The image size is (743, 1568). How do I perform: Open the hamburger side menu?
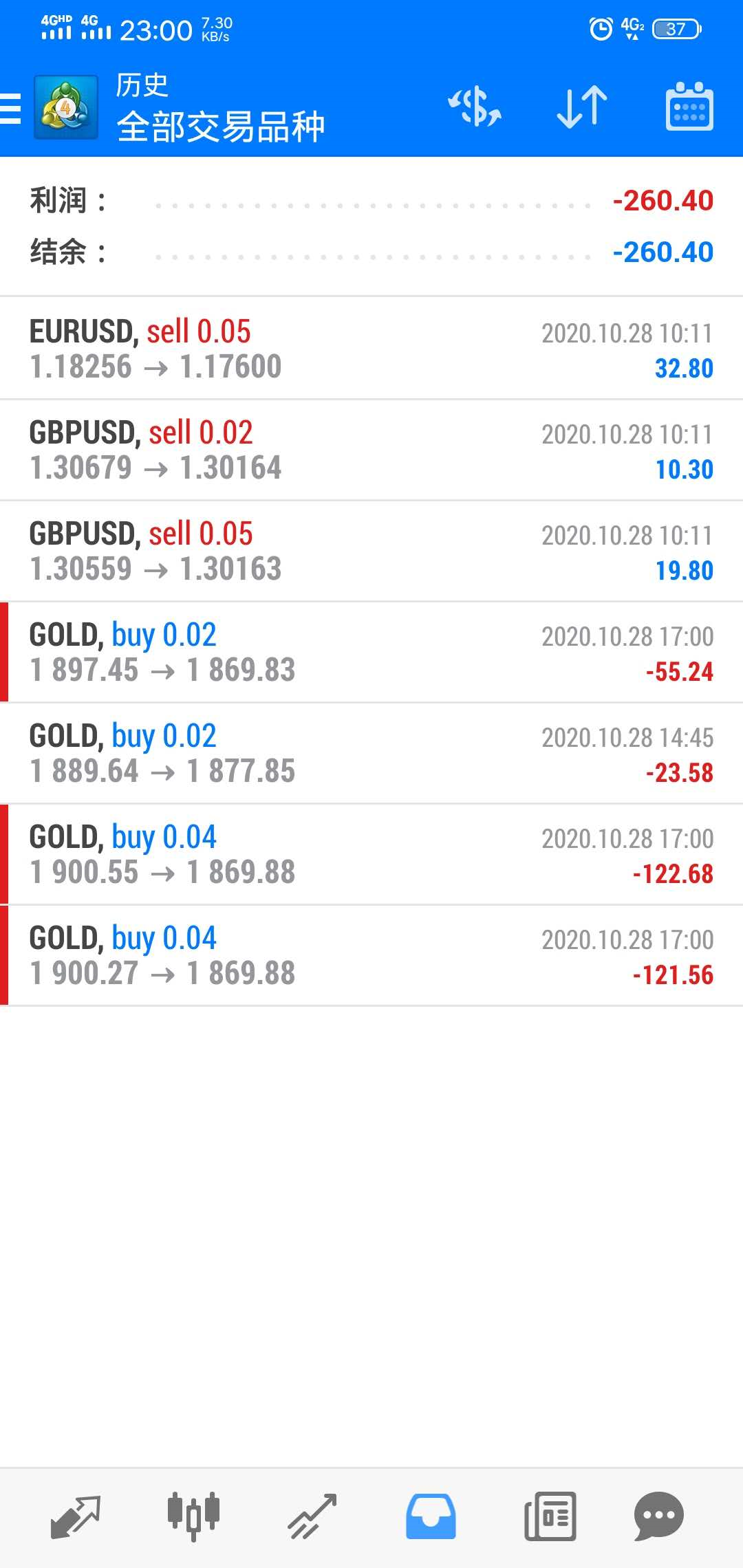pos(10,109)
